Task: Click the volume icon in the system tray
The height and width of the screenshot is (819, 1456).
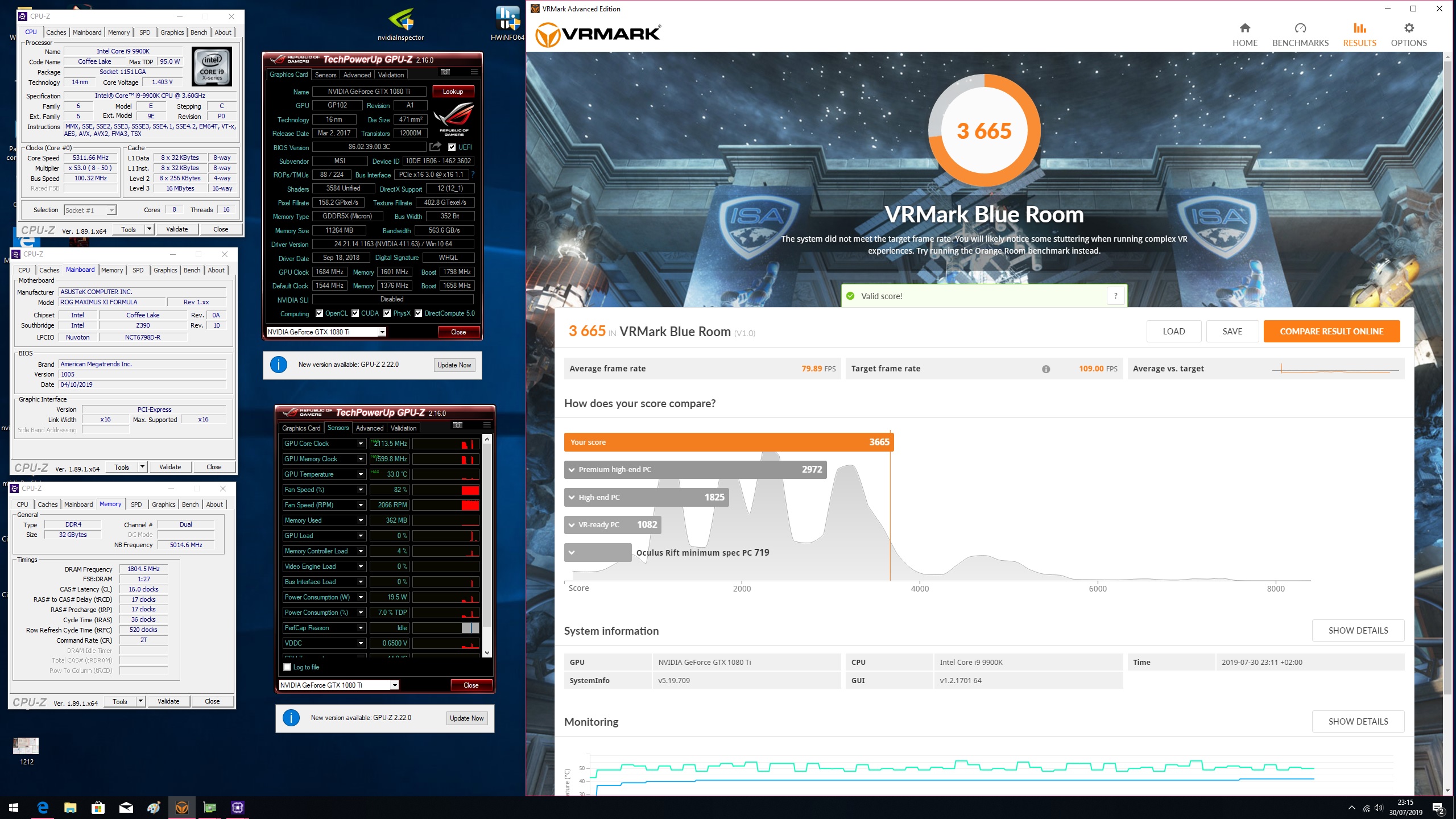Action: point(1379,808)
